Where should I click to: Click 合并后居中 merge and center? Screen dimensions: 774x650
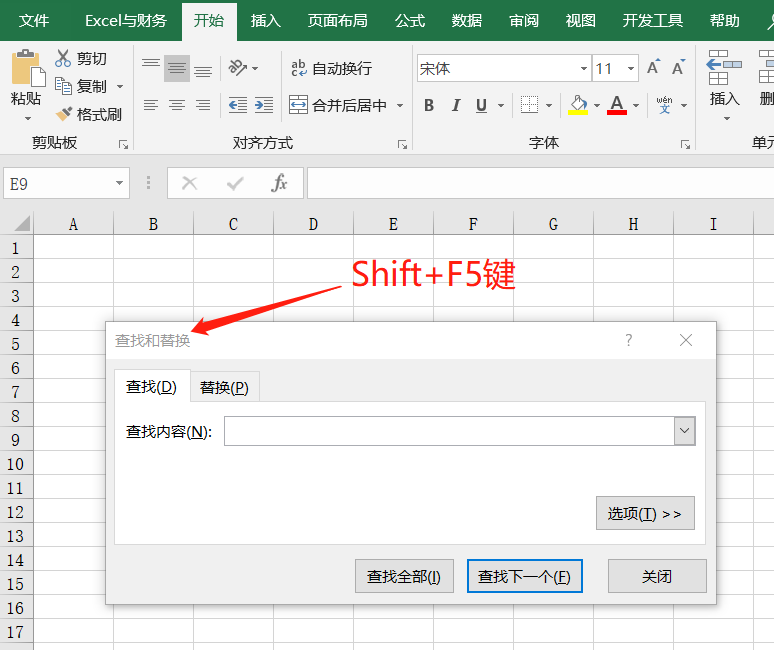[x=338, y=105]
